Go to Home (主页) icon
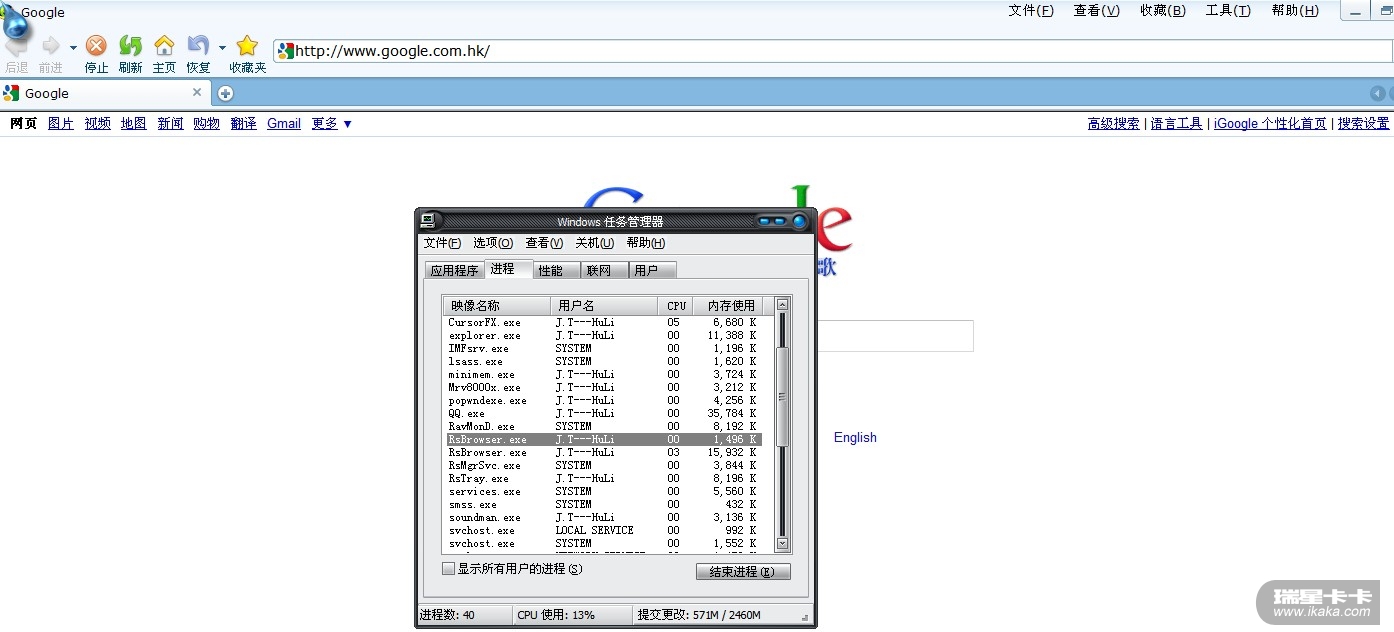Viewport: 1394px width, 632px height. [x=164, y=46]
